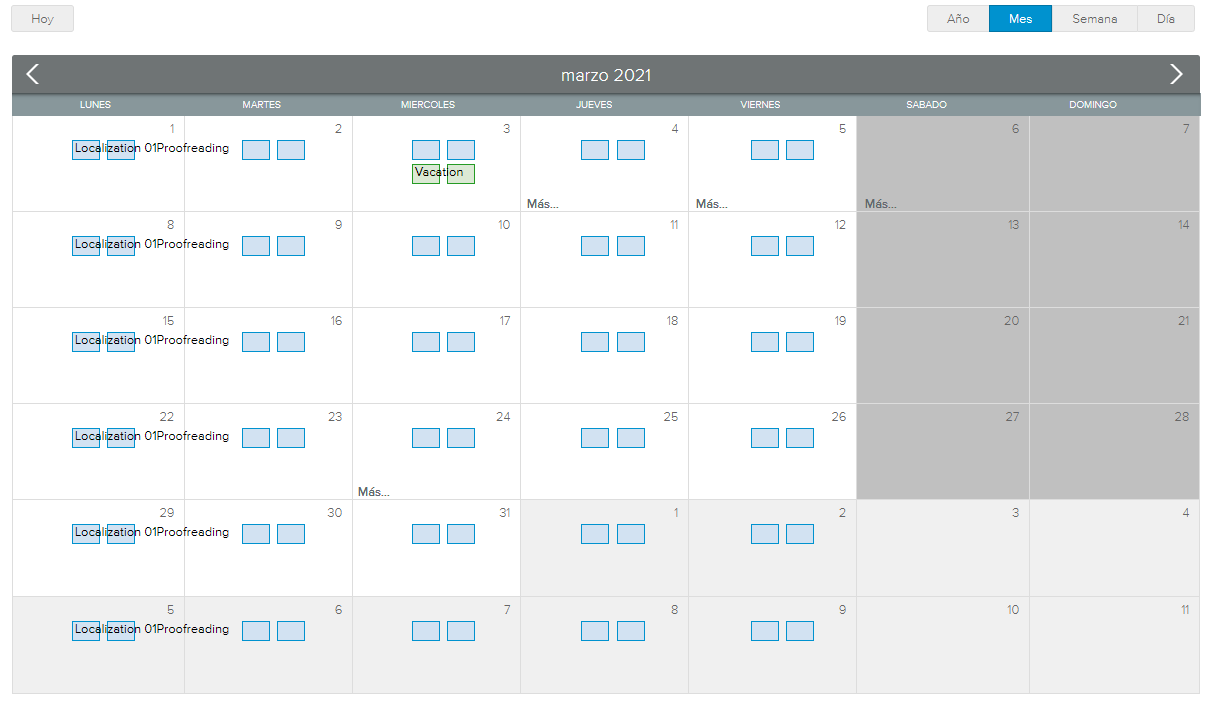
Task: Select the Mes view tab
Action: (1020, 19)
